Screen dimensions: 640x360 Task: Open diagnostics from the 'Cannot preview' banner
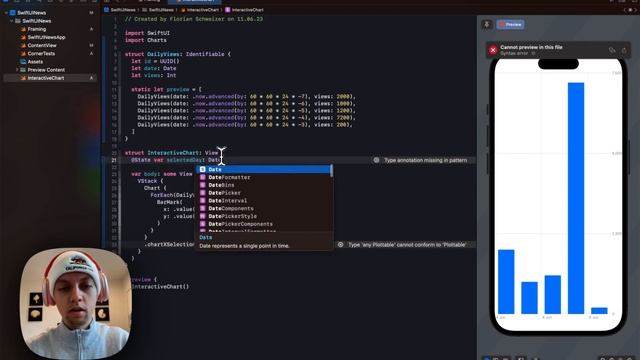611,50
